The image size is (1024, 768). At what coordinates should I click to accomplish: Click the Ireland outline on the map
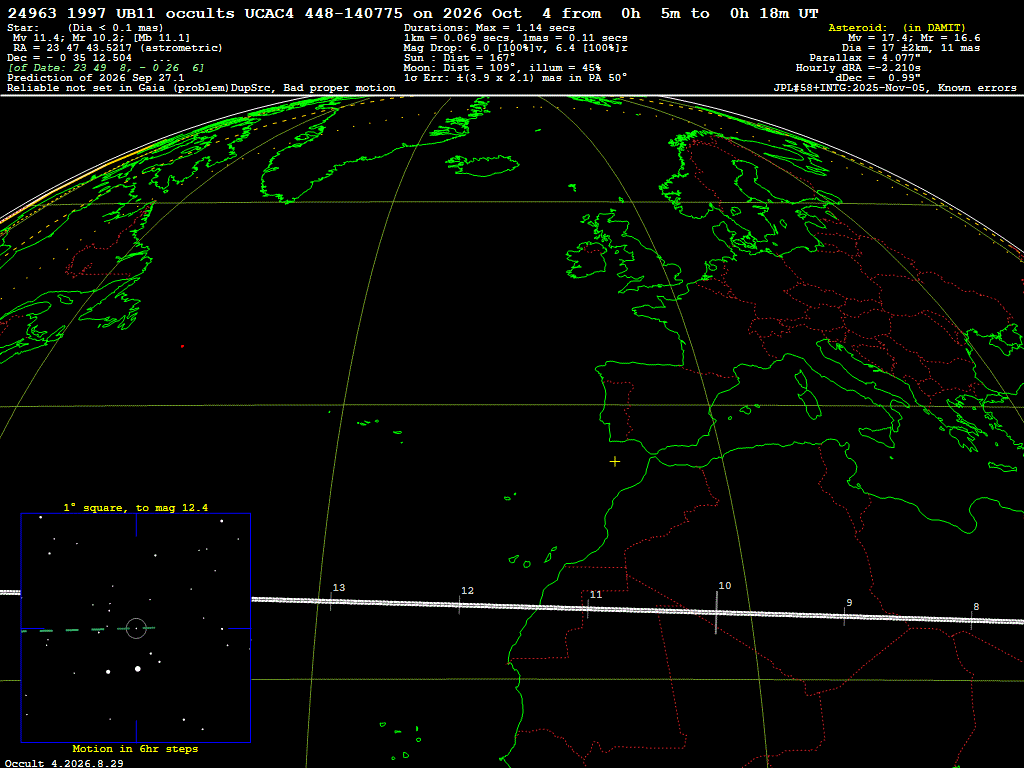(x=584, y=260)
